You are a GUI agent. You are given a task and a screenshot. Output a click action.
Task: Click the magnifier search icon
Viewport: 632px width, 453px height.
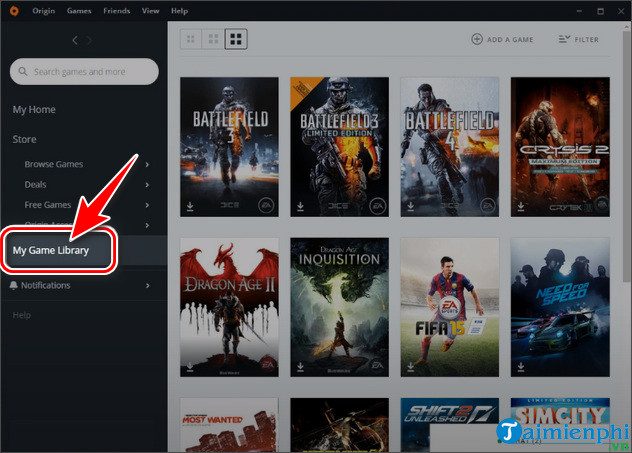[23, 71]
